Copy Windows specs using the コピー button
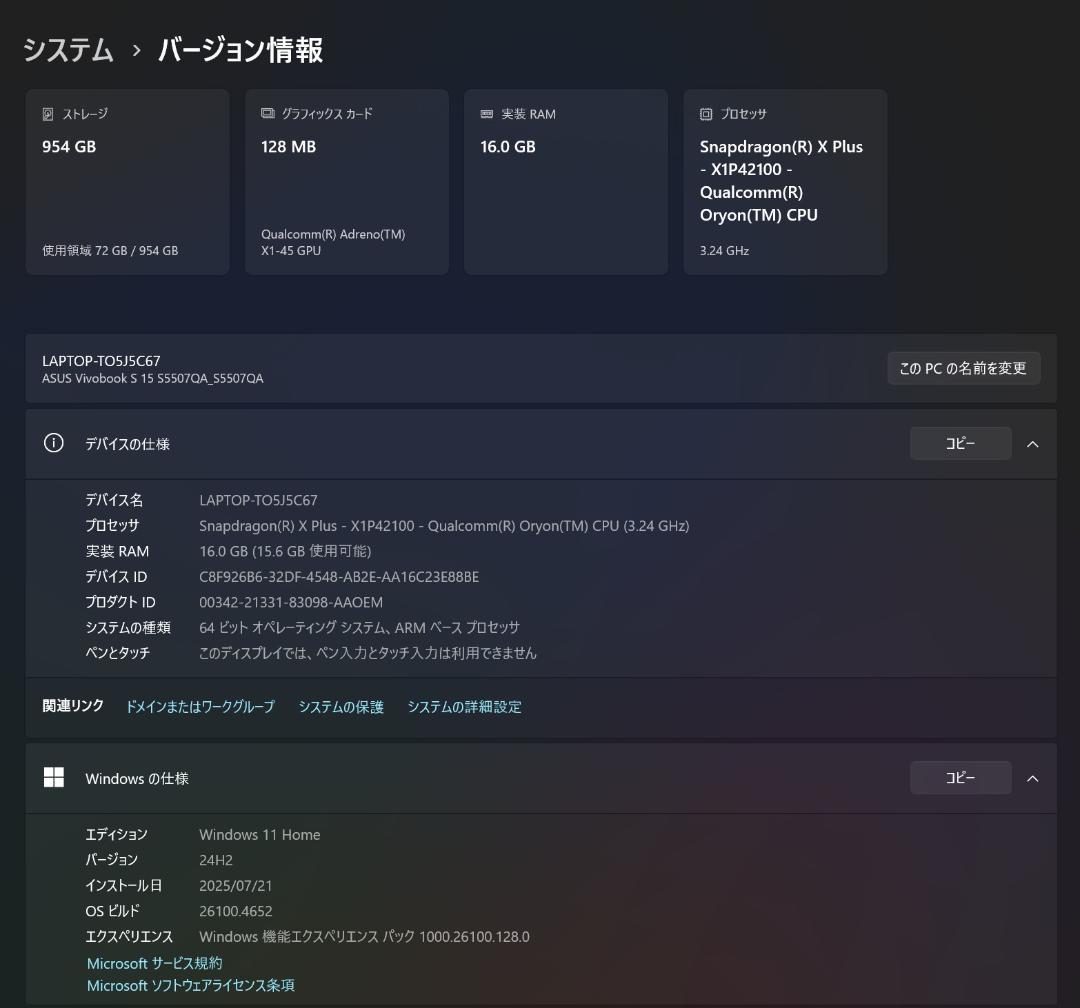Screen dimensions: 1080x1008 point(960,777)
